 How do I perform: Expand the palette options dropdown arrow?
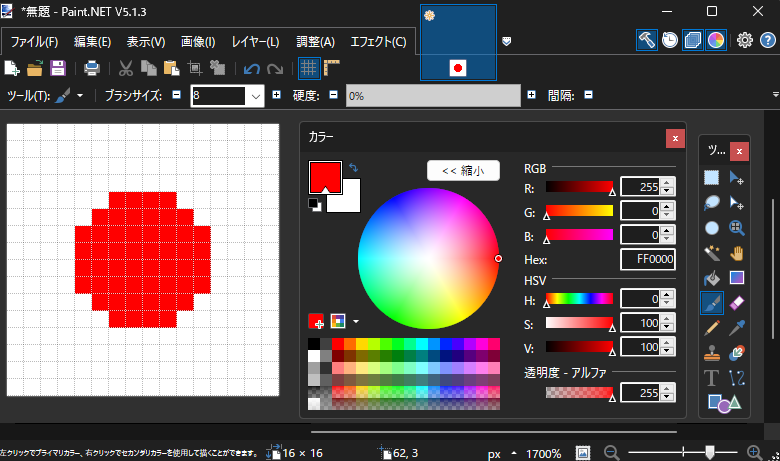click(355, 321)
